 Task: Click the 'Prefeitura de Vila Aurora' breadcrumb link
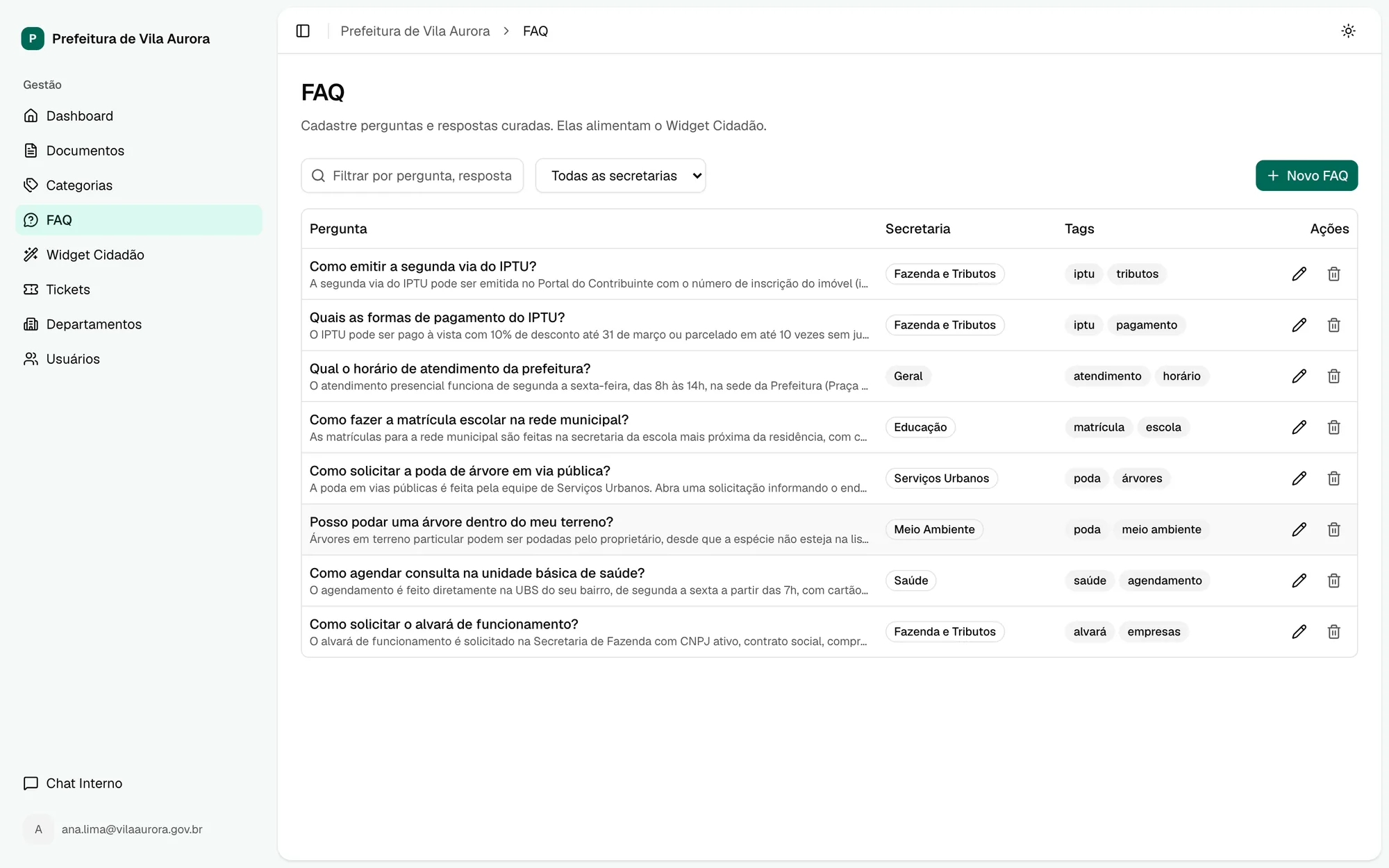pos(415,31)
